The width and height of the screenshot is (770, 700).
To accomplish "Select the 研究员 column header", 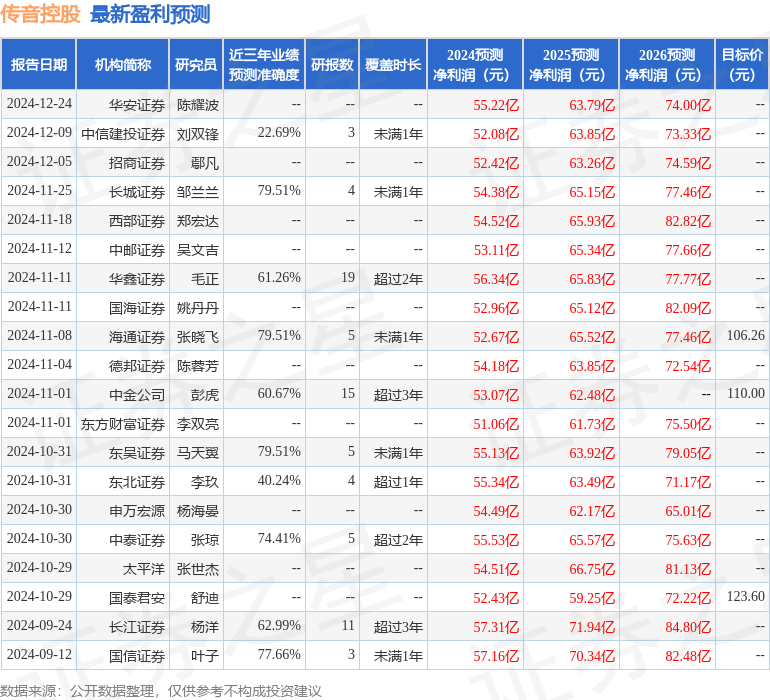I will point(196,64).
